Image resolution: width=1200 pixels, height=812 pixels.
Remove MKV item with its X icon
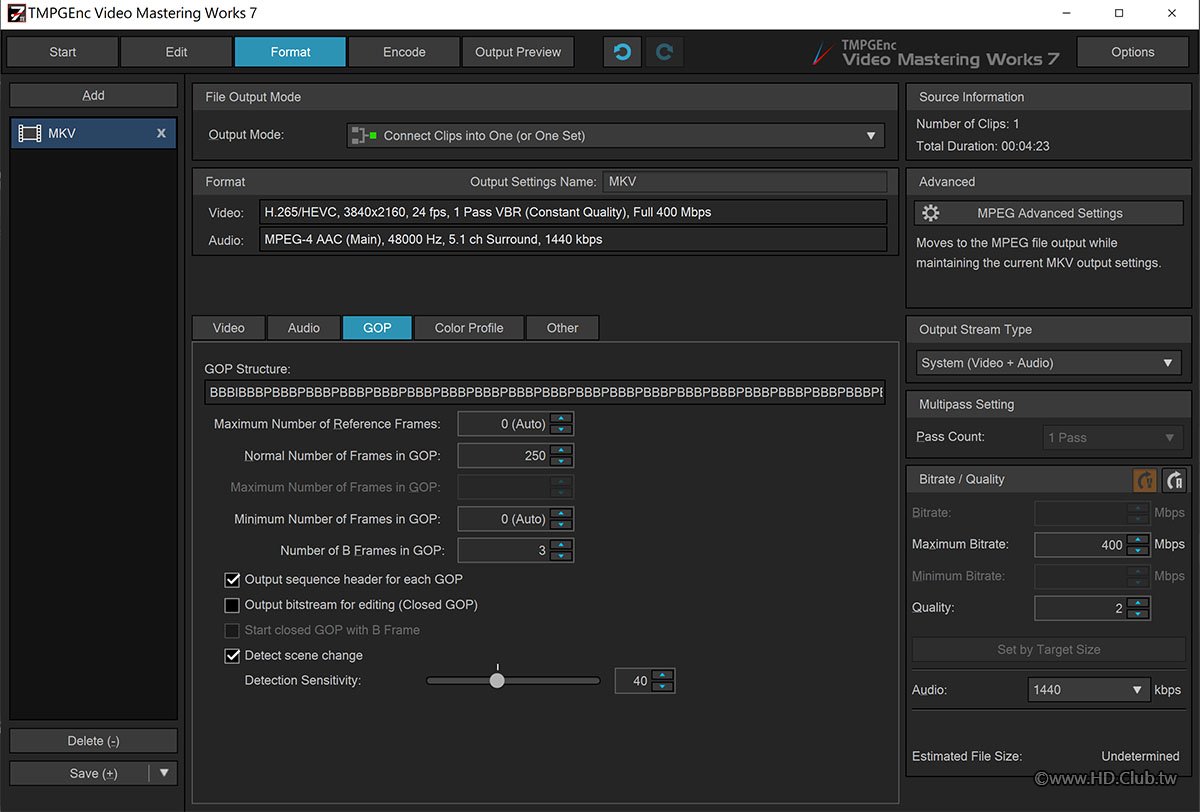coord(161,133)
